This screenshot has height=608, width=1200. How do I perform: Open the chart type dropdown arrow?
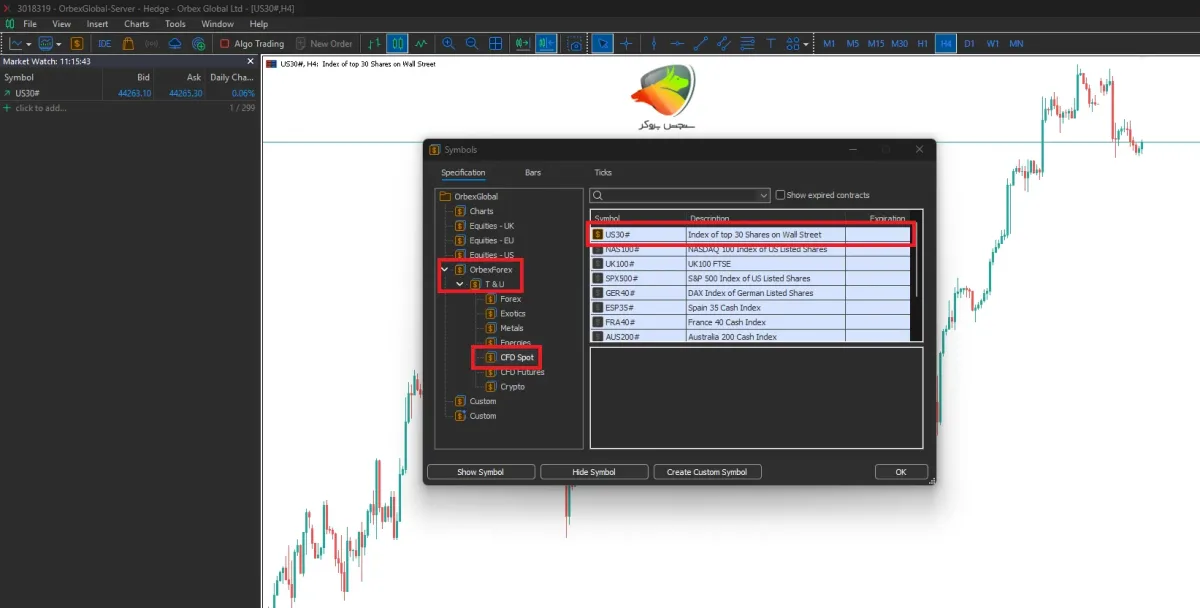(x=29, y=44)
